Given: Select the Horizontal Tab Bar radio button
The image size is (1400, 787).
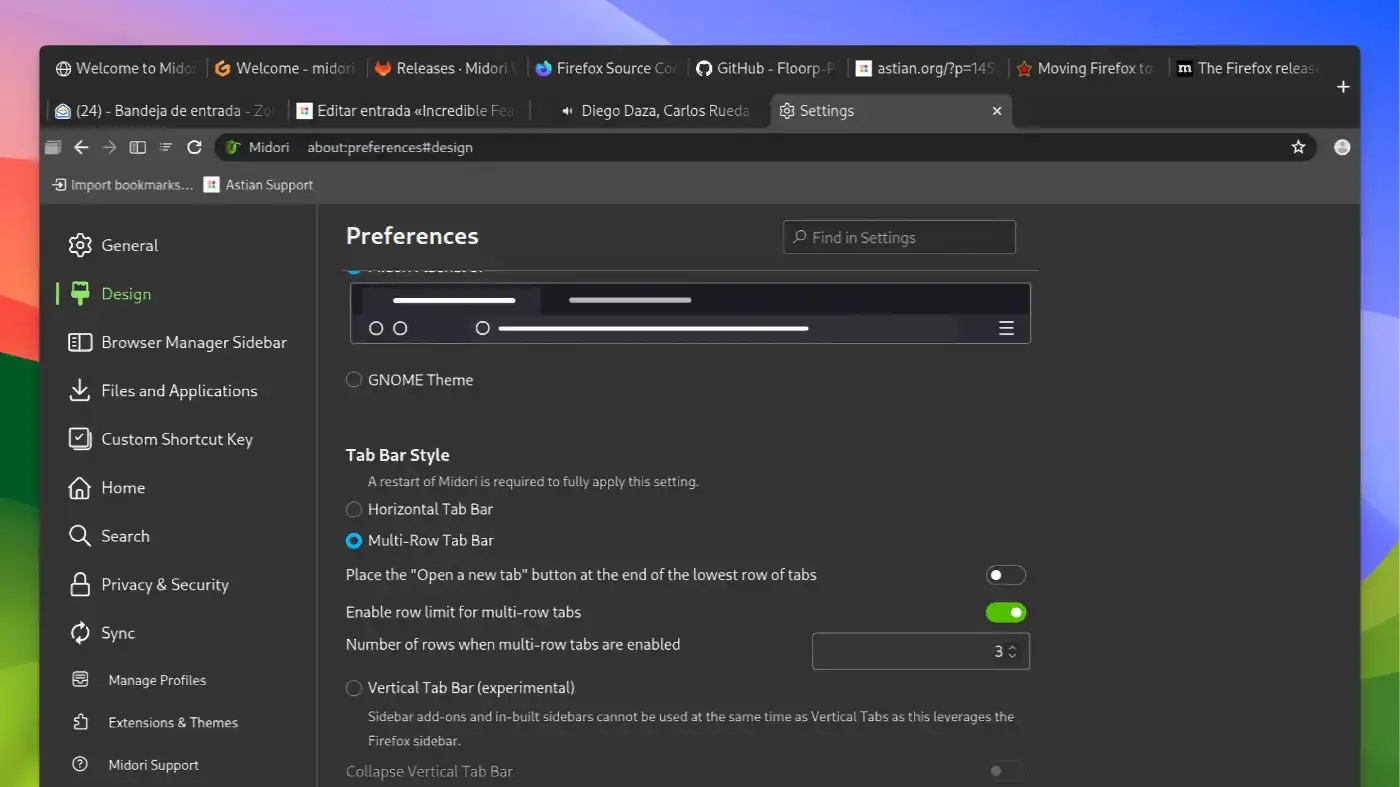Looking at the screenshot, I should [353, 509].
